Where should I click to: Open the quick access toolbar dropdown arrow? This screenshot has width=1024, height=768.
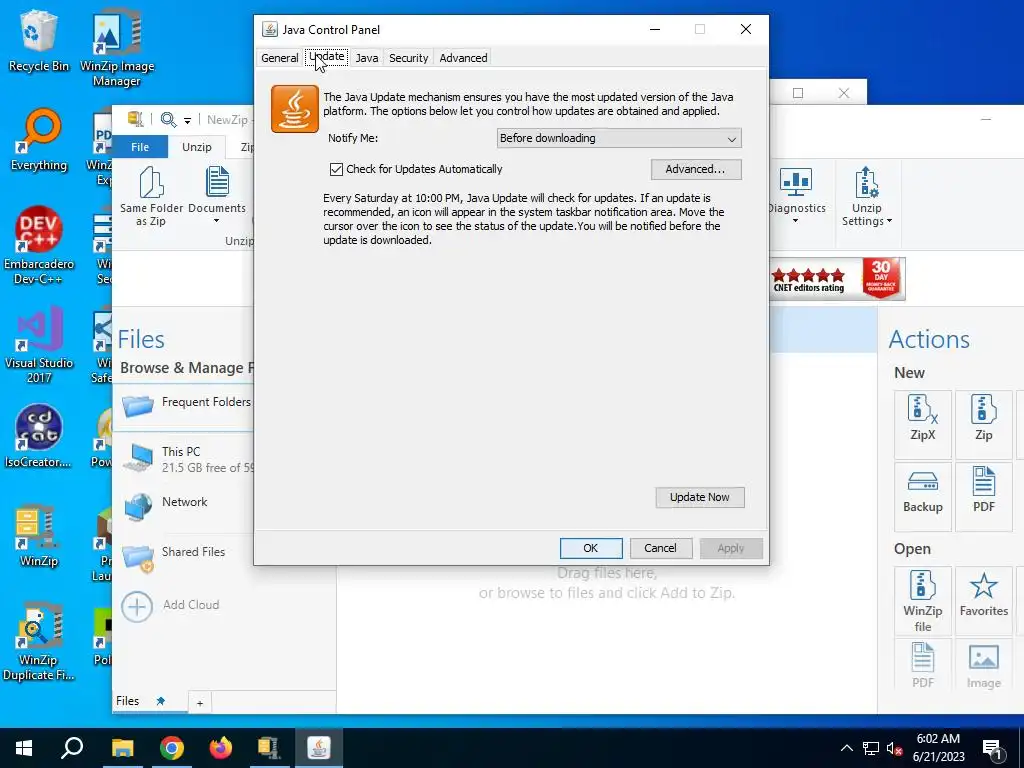pos(187,120)
